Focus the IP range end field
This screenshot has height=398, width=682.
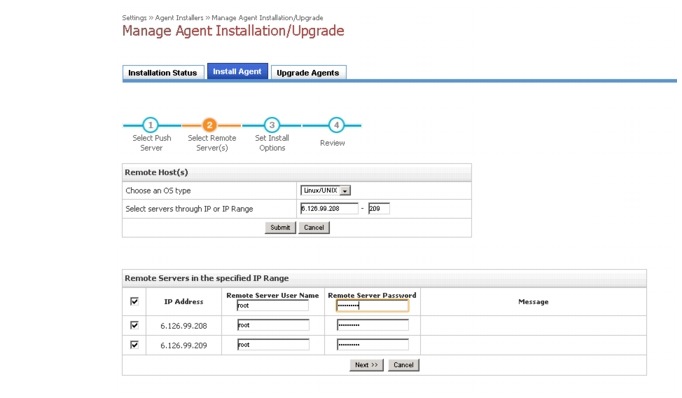[379, 209]
